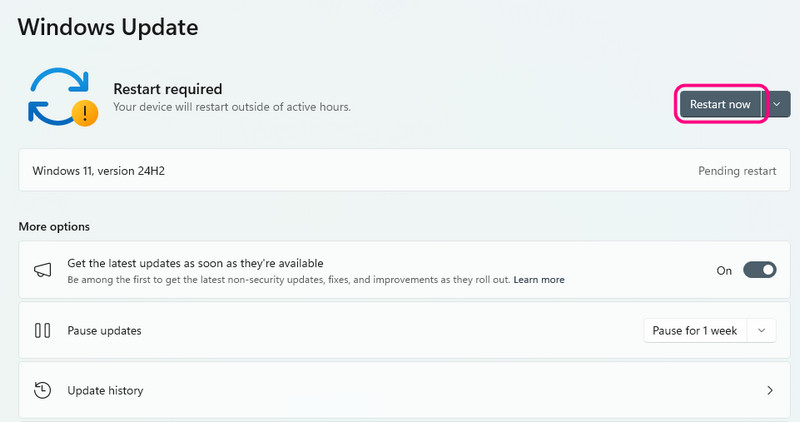This screenshot has height=422, width=800.
Task: Click the Windows Update page heading
Action: tap(108, 27)
